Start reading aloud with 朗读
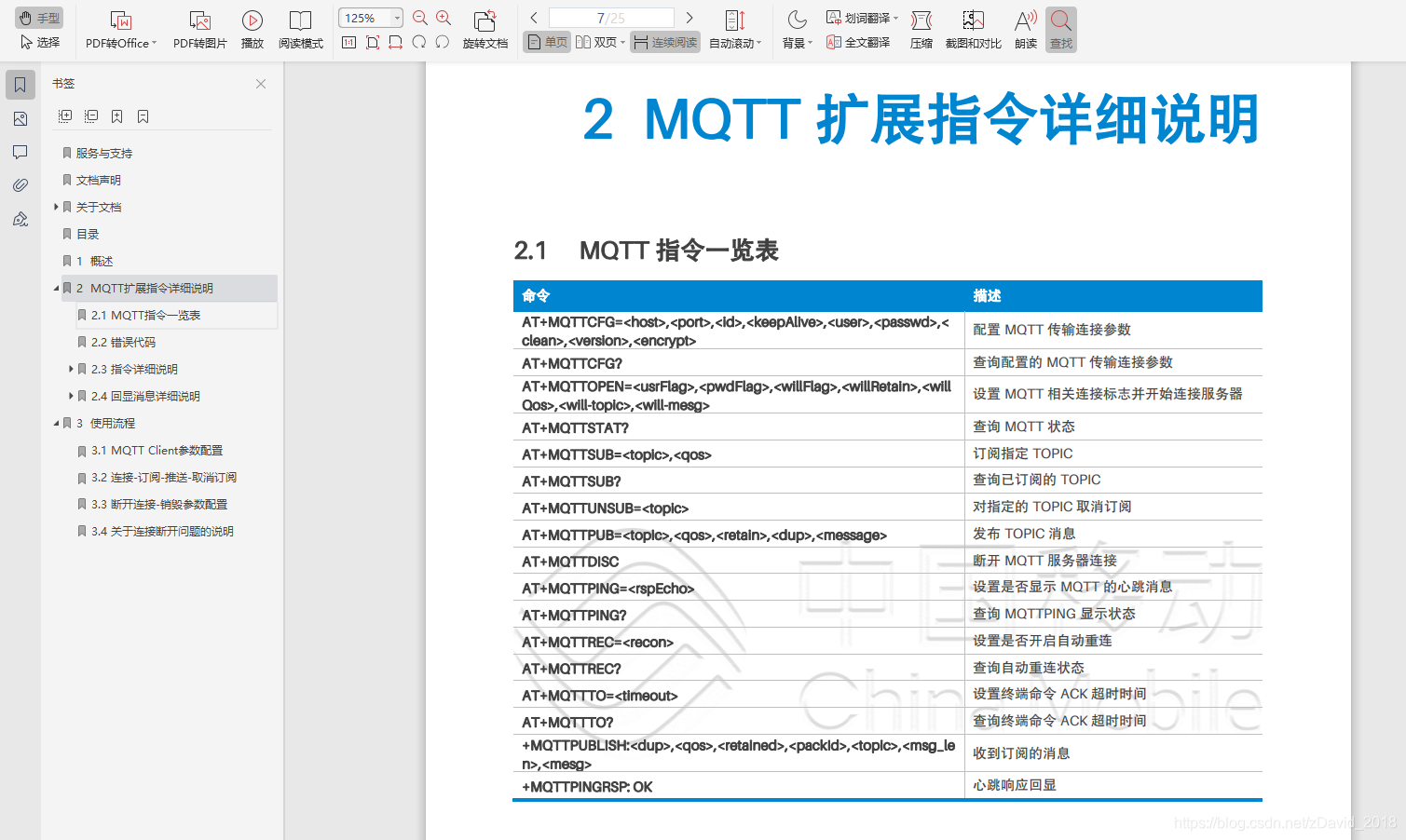1406x840 pixels. pos(1023,28)
